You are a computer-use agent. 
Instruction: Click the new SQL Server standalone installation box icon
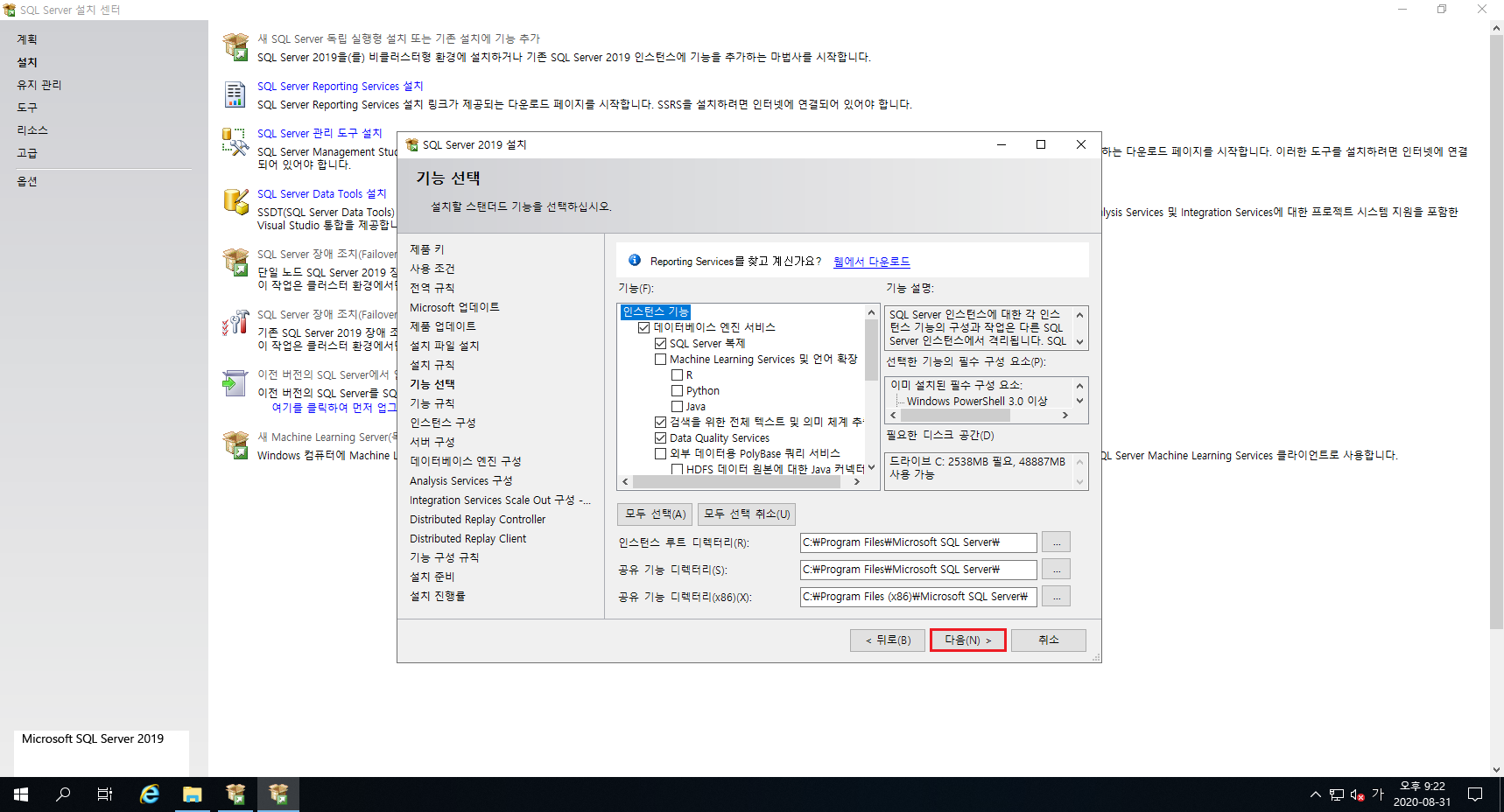(235, 47)
